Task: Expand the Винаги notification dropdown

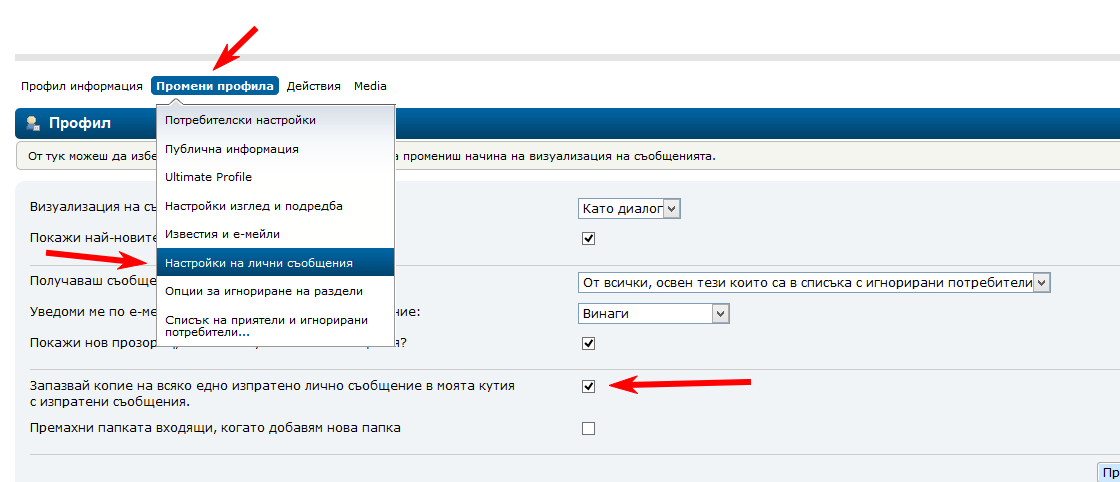Action: 654,314
